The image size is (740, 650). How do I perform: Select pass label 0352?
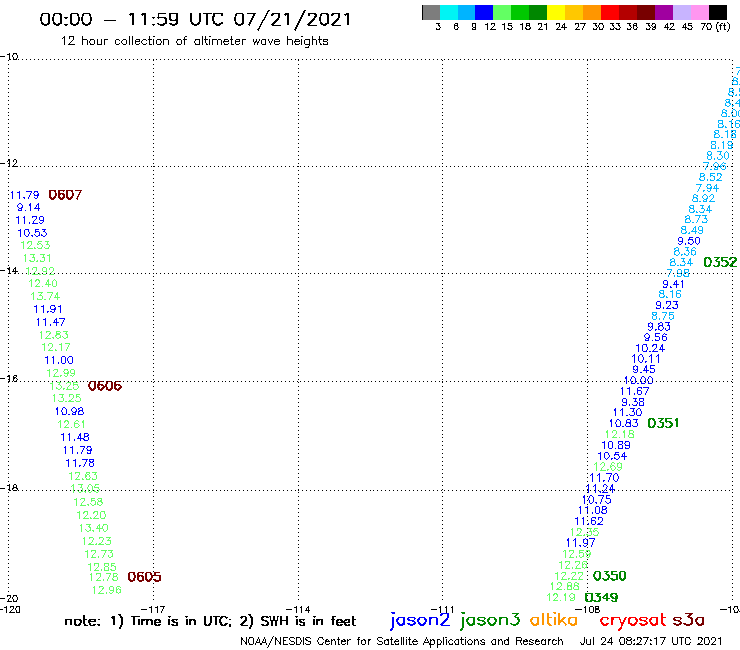pos(720,262)
